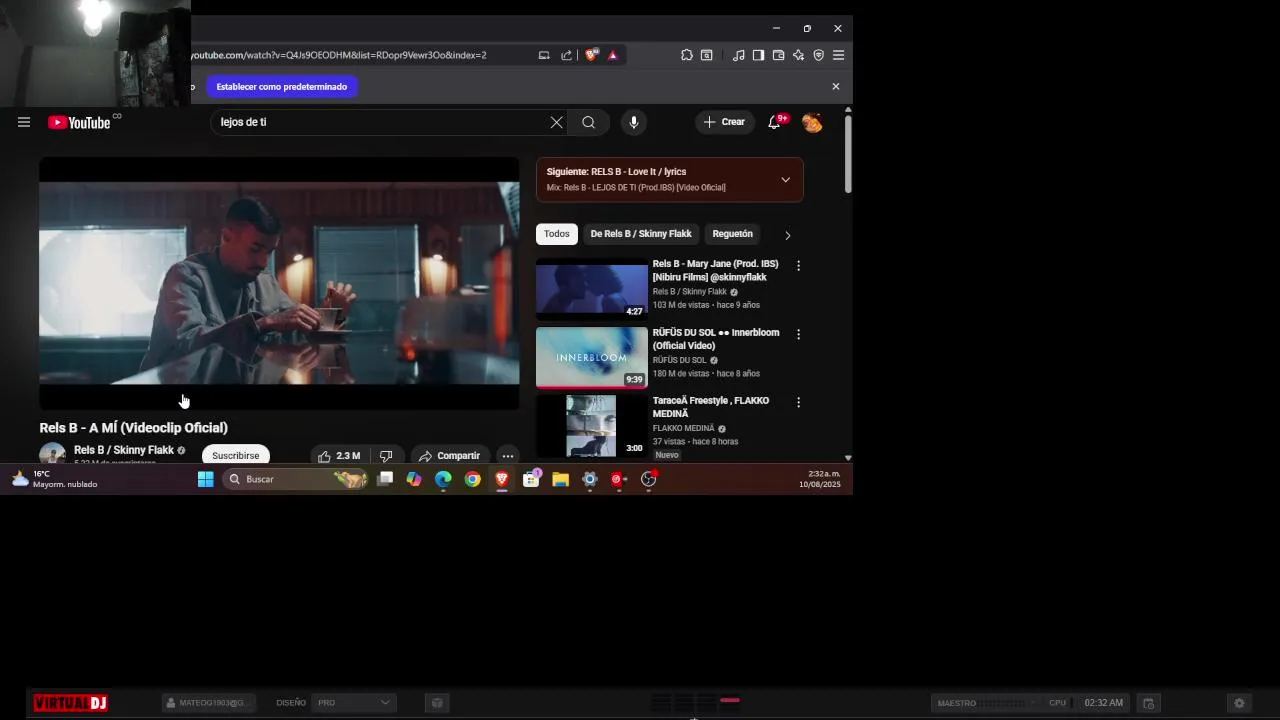Image resolution: width=1280 pixels, height=720 pixels.
Task: Open VirtualDJ settings gear icon
Action: (x=1239, y=703)
